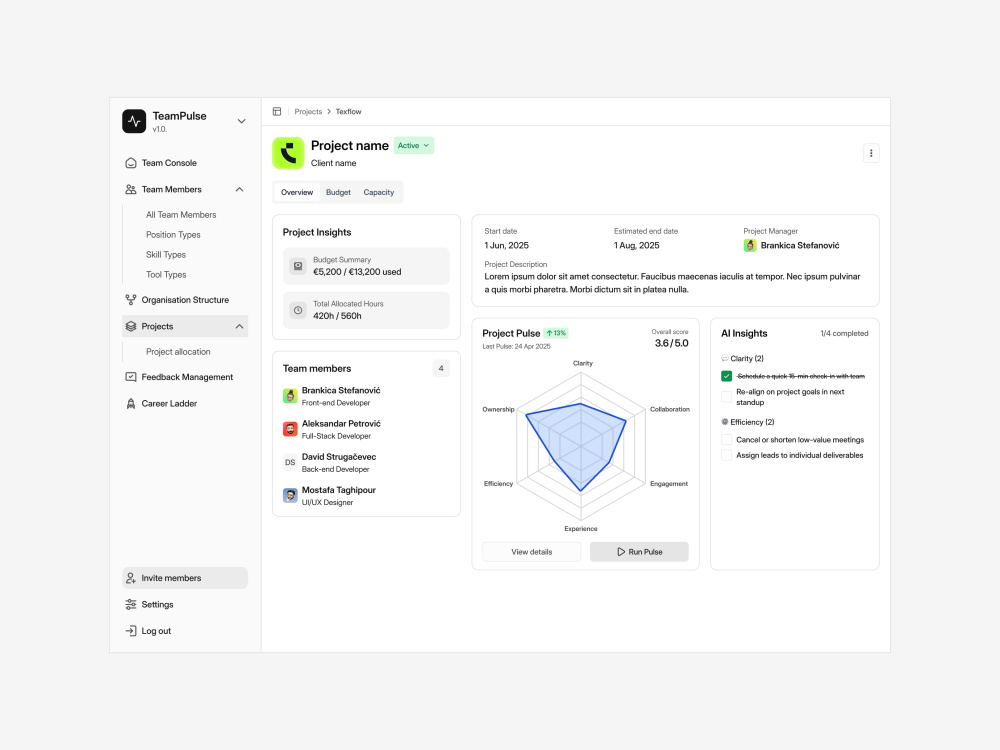Image resolution: width=1000 pixels, height=750 pixels.
Task: Click the Career Ladder rocket icon
Action: 131,404
